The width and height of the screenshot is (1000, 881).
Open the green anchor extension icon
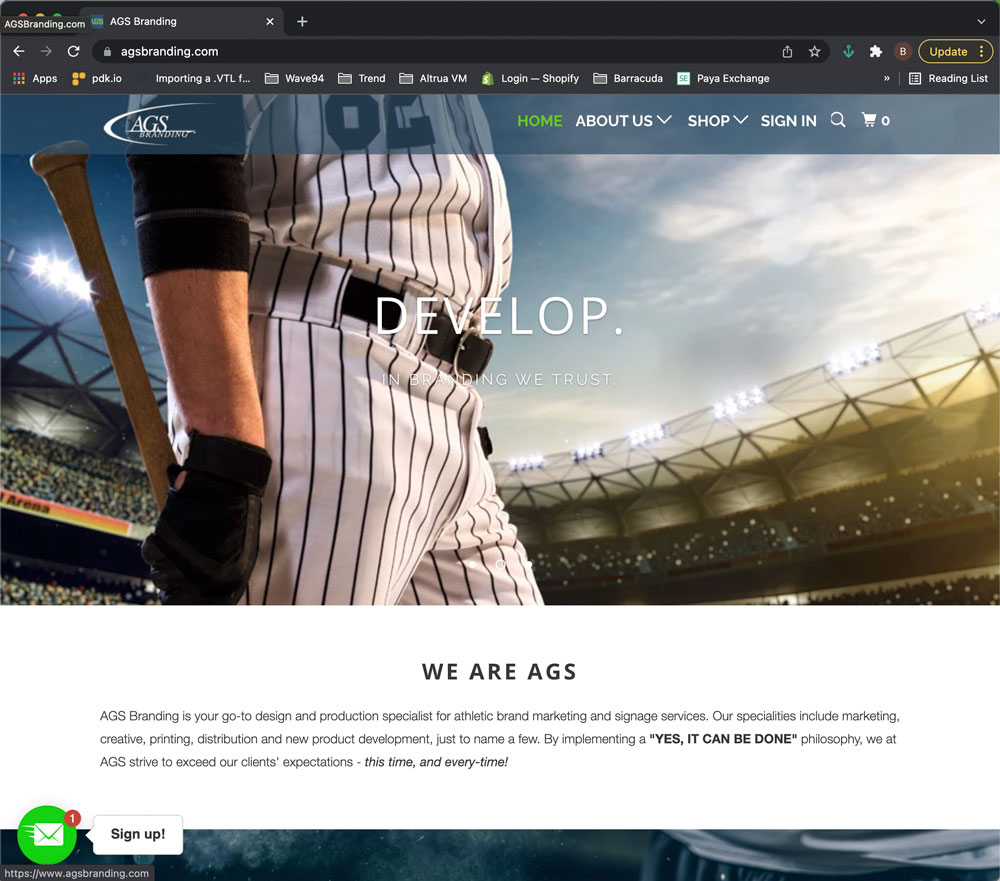click(x=848, y=52)
